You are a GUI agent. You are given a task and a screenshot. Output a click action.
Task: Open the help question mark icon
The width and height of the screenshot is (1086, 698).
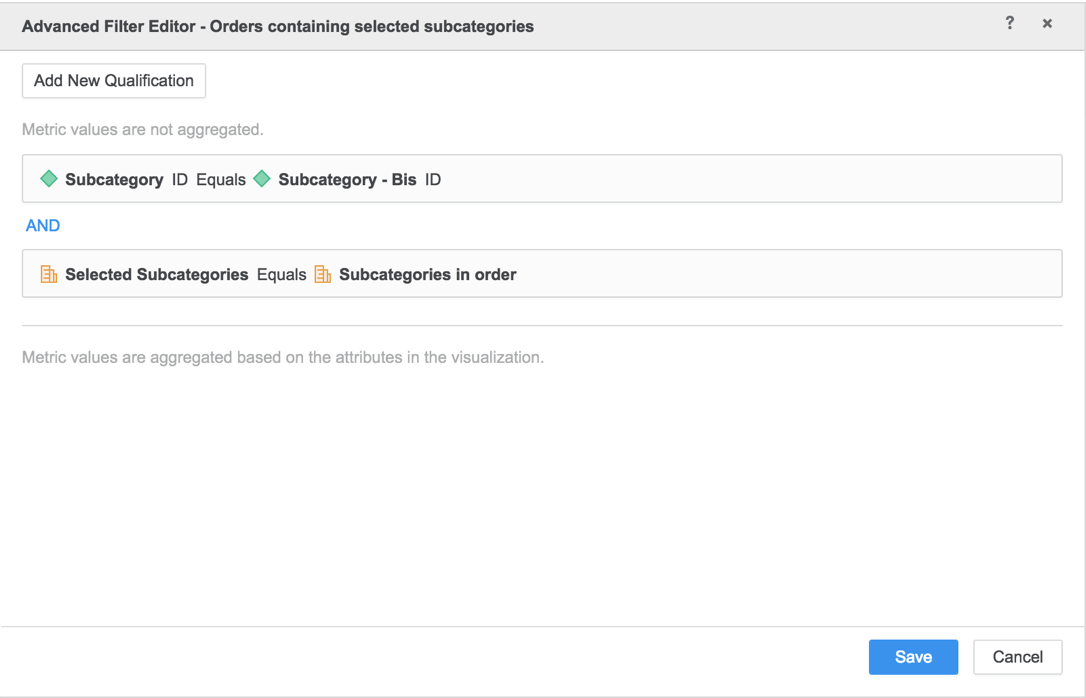[x=1010, y=24]
